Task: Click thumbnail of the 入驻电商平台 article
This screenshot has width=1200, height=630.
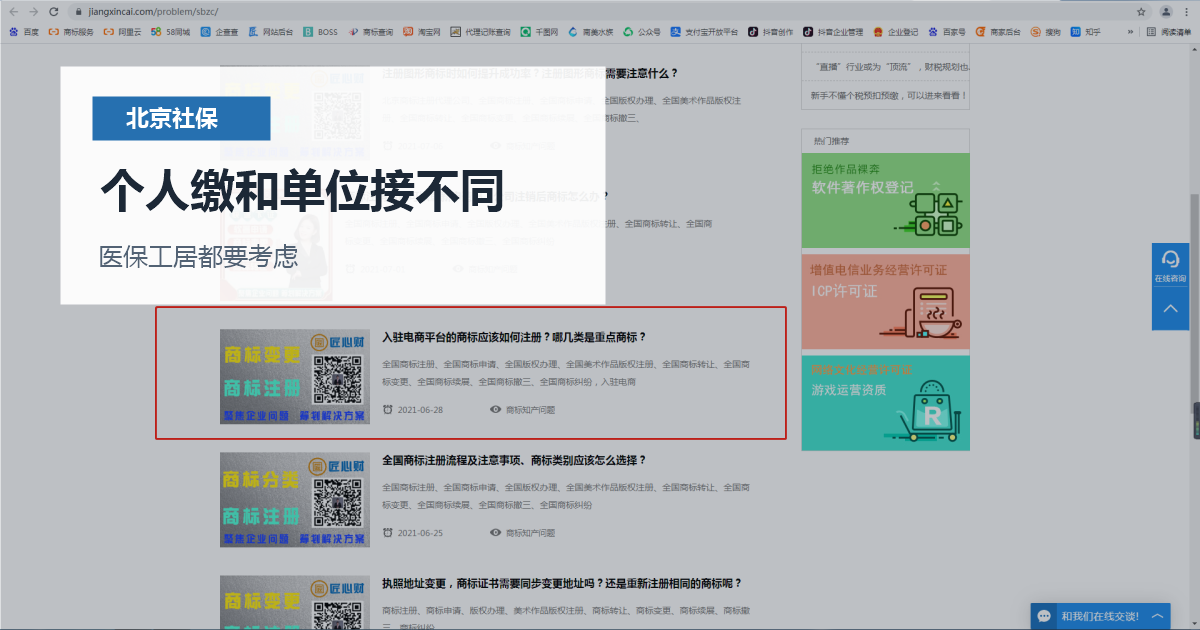Action: (295, 376)
